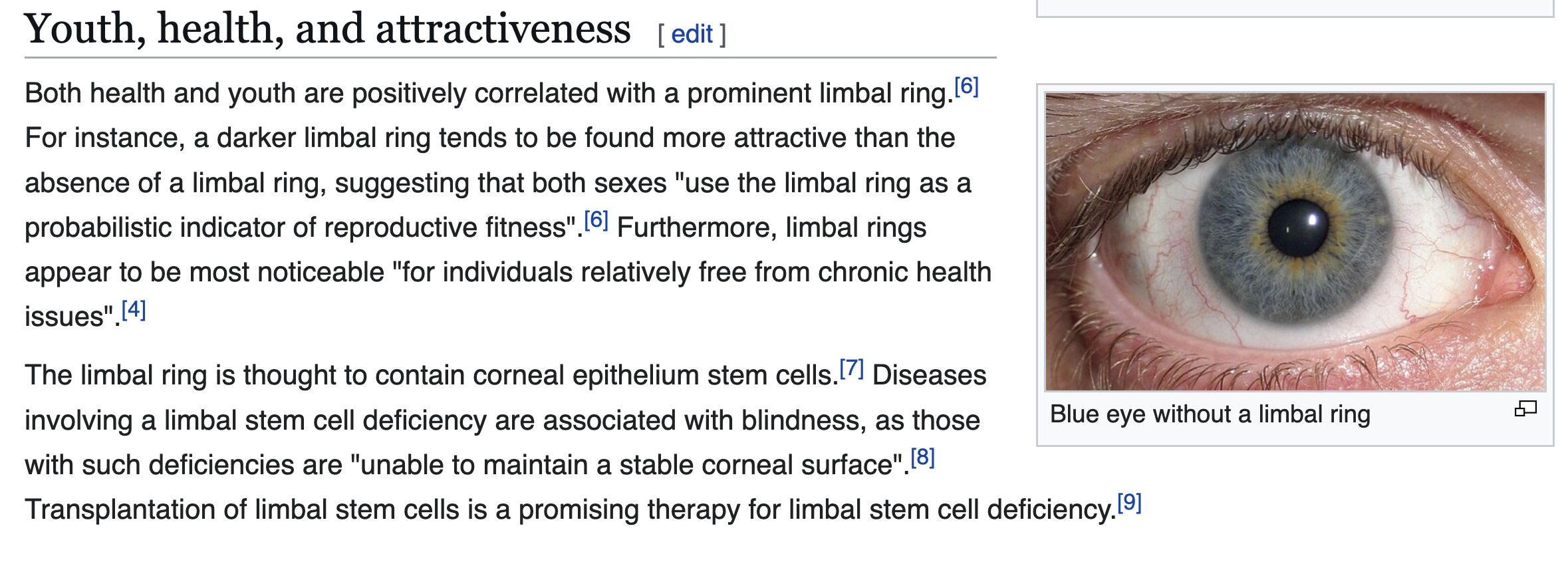Open citation [6] after 'prominent limbal ring'
The width and height of the screenshot is (1568, 568).
click(x=966, y=86)
